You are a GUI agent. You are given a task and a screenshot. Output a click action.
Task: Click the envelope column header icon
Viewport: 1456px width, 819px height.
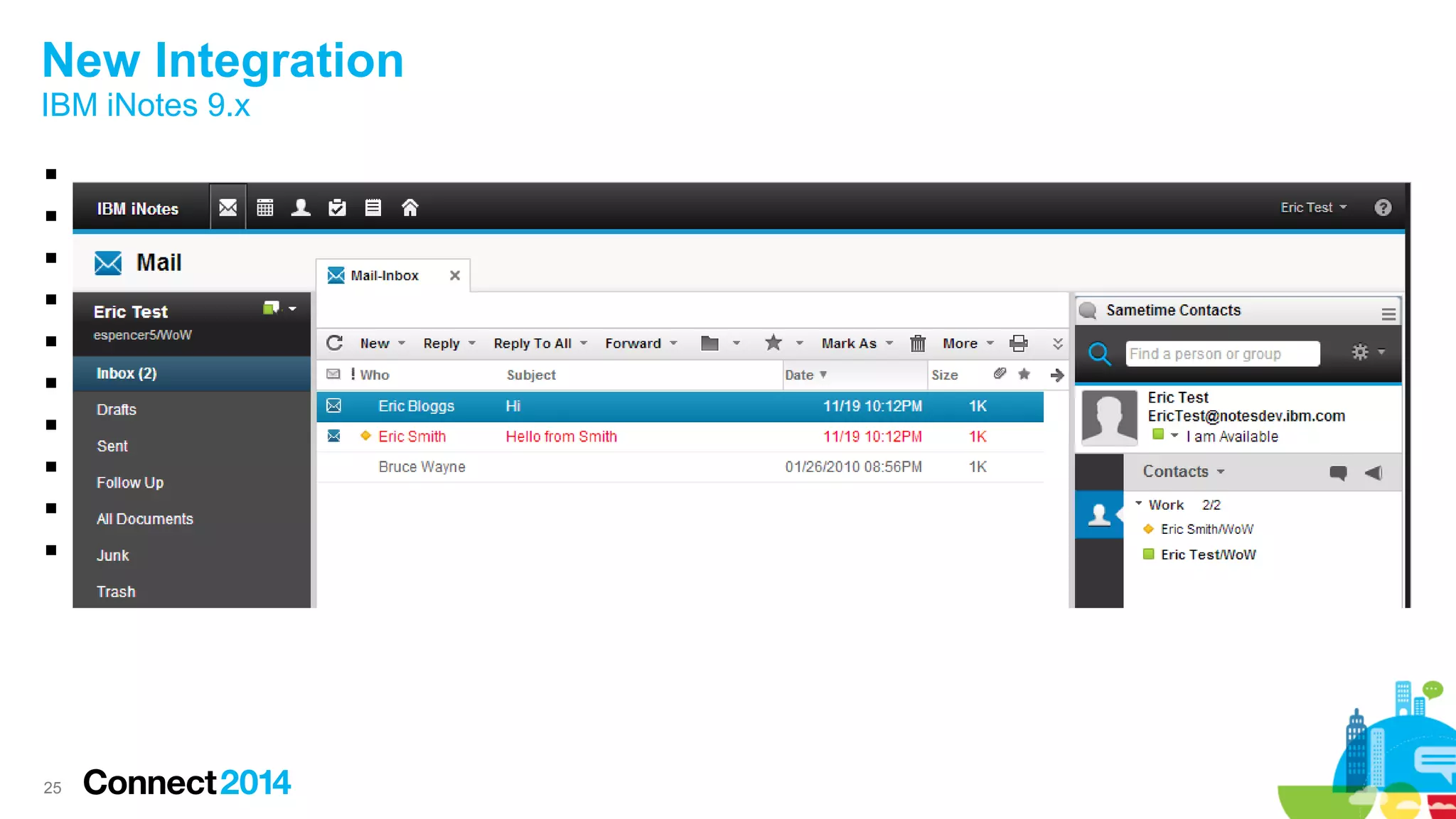(x=333, y=374)
